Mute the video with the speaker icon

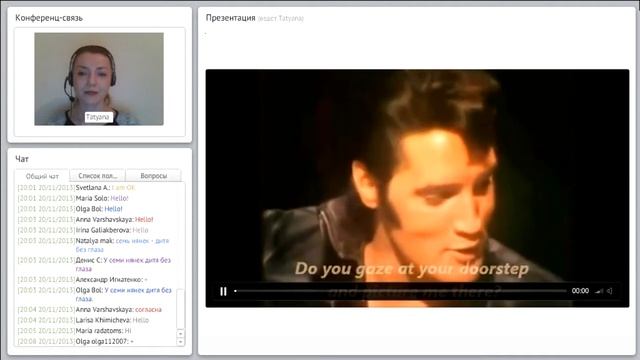[609, 291]
